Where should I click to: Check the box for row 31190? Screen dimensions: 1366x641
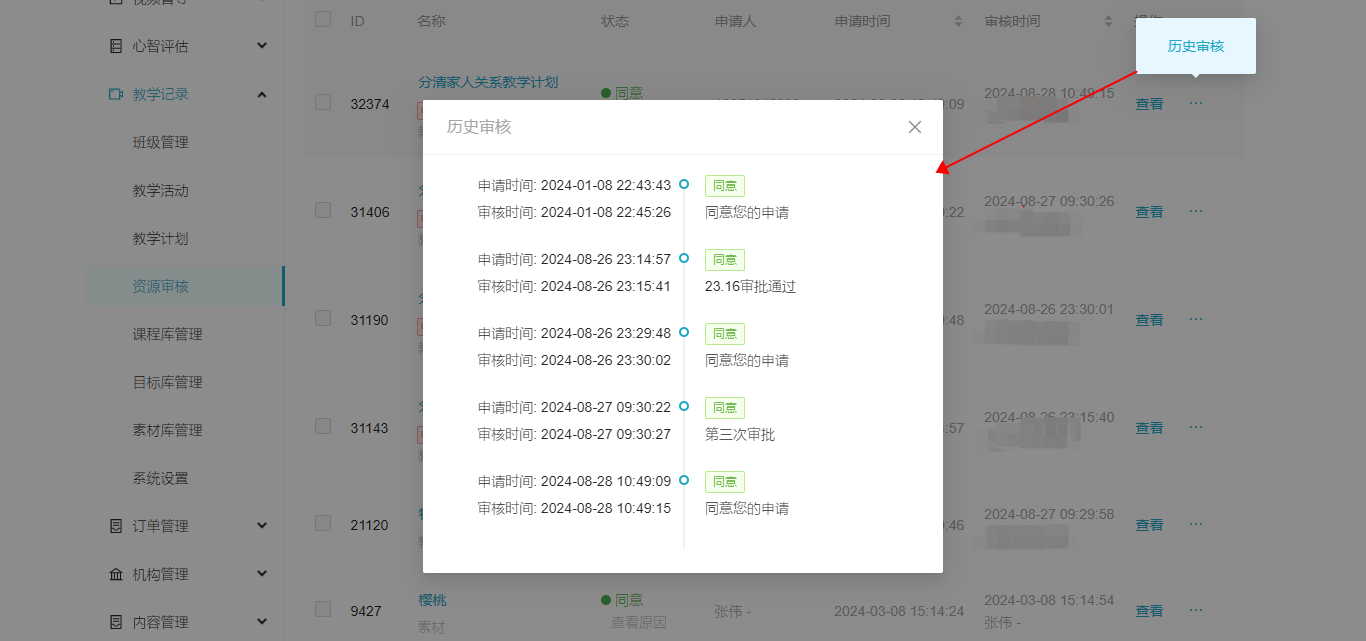coord(323,318)
